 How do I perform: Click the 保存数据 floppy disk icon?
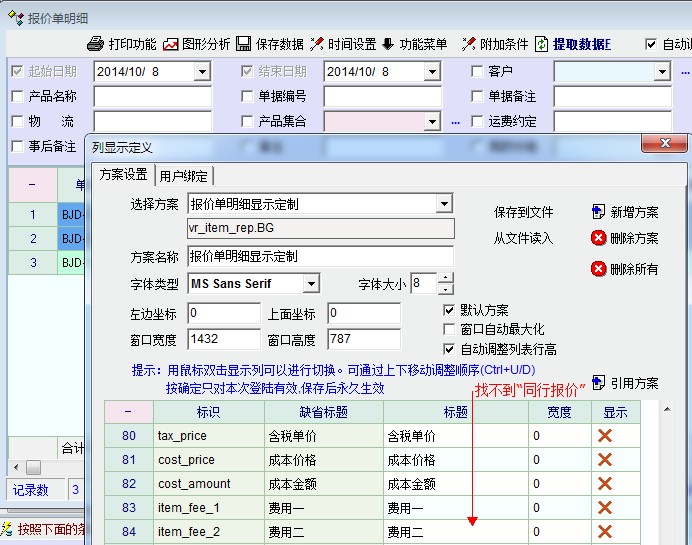tap(244, 44)
